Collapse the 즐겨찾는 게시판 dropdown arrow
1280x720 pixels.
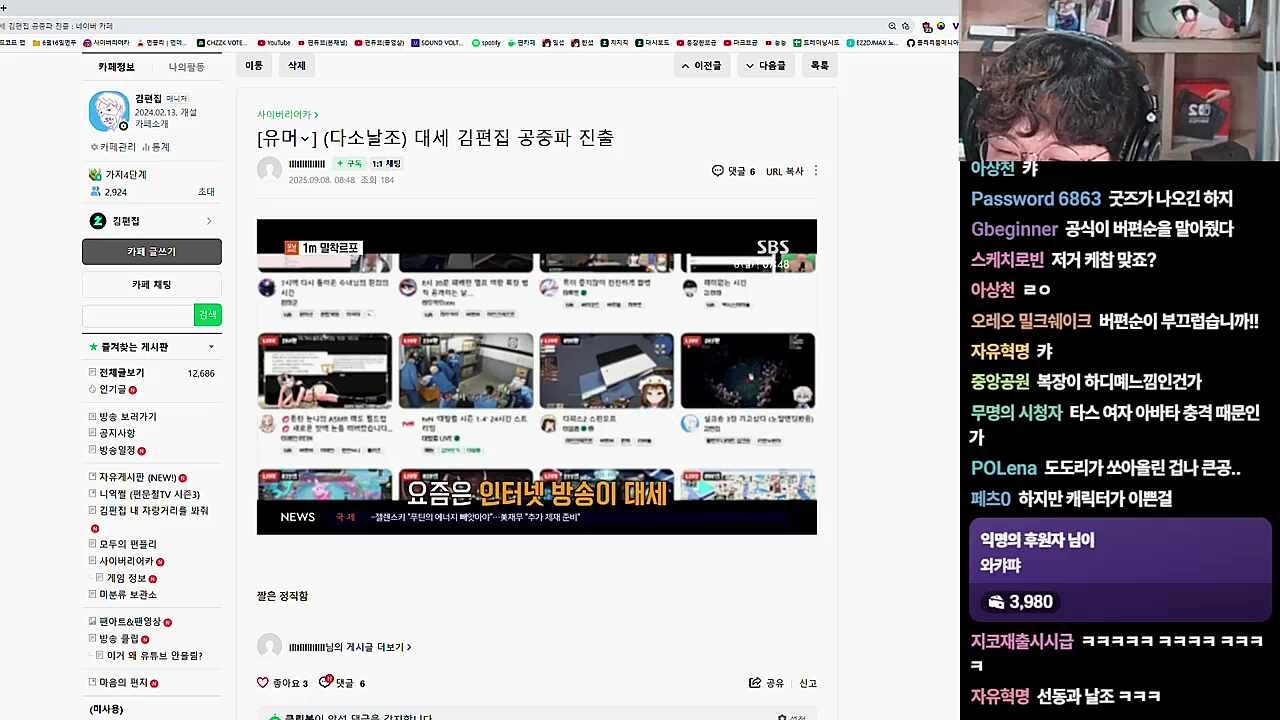(211, 347)
